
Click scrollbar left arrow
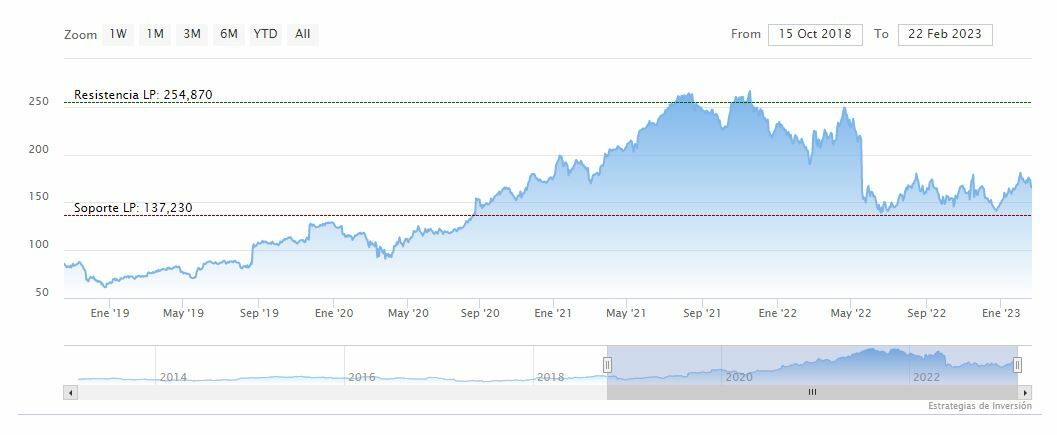pos(70,392)
